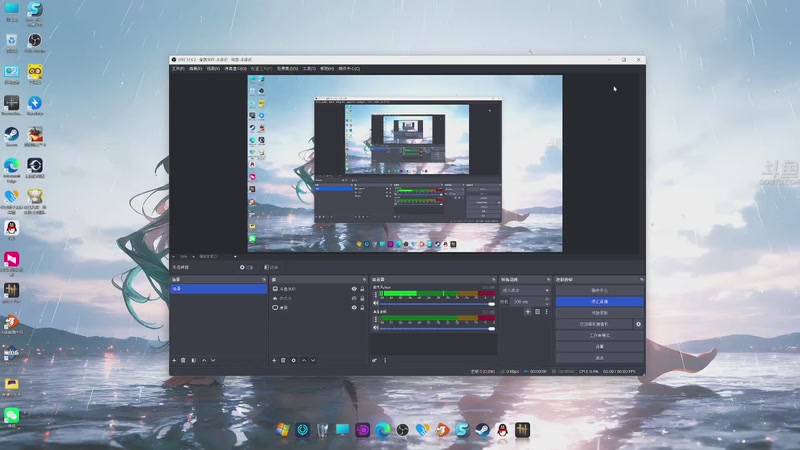Screen dimensions: 800x450
Task: Undock the Scenes panel via header icon
Action: [264, 280]
